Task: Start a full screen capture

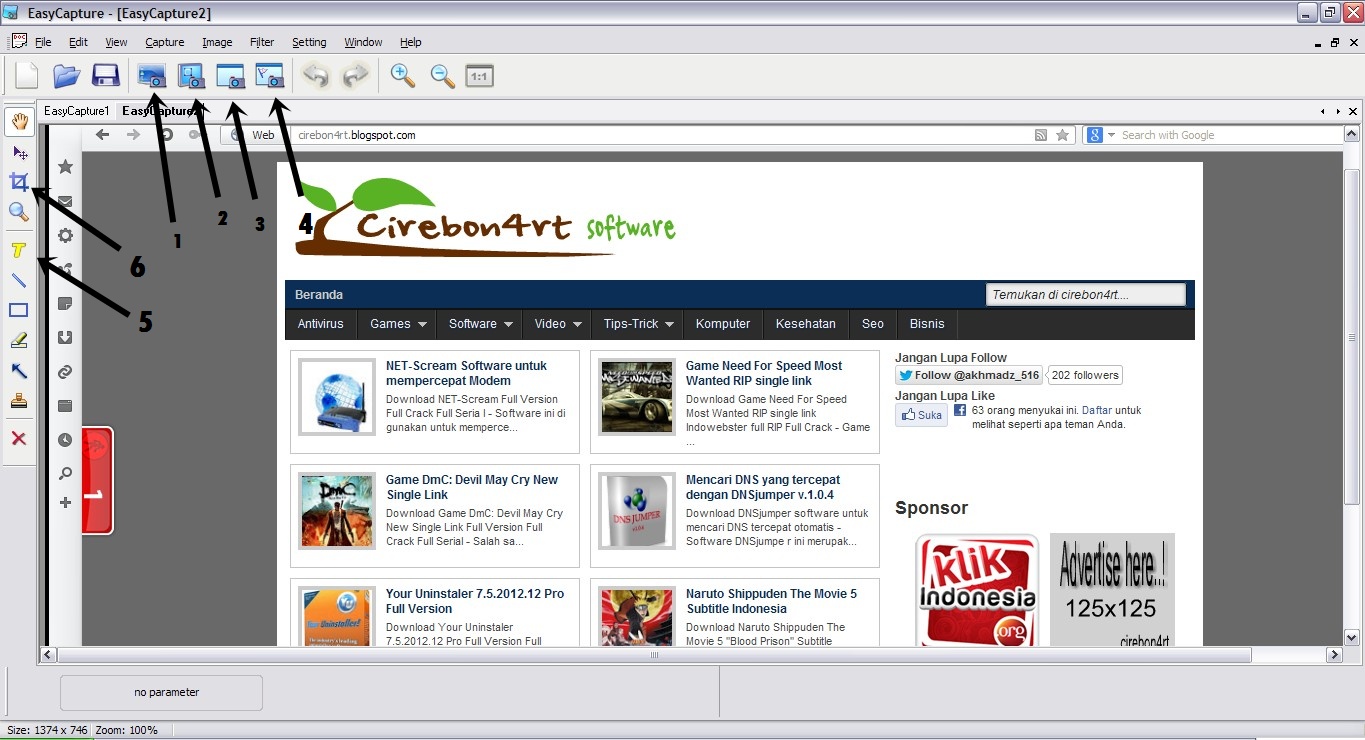Action: [x=151, y=75]
